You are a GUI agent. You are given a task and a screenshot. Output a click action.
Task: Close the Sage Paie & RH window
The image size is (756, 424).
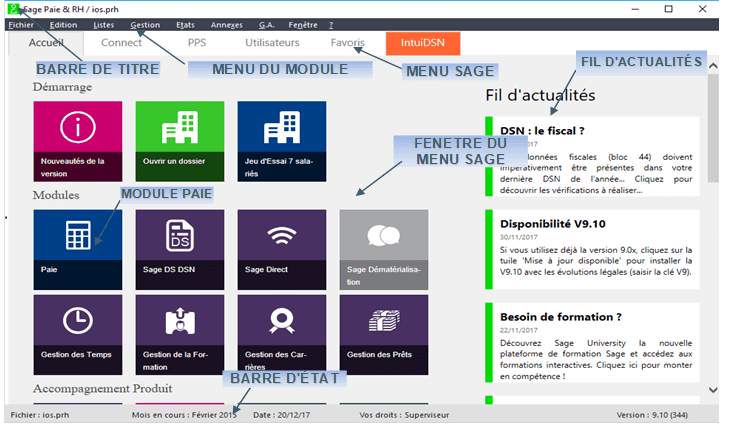click(702, 9)
